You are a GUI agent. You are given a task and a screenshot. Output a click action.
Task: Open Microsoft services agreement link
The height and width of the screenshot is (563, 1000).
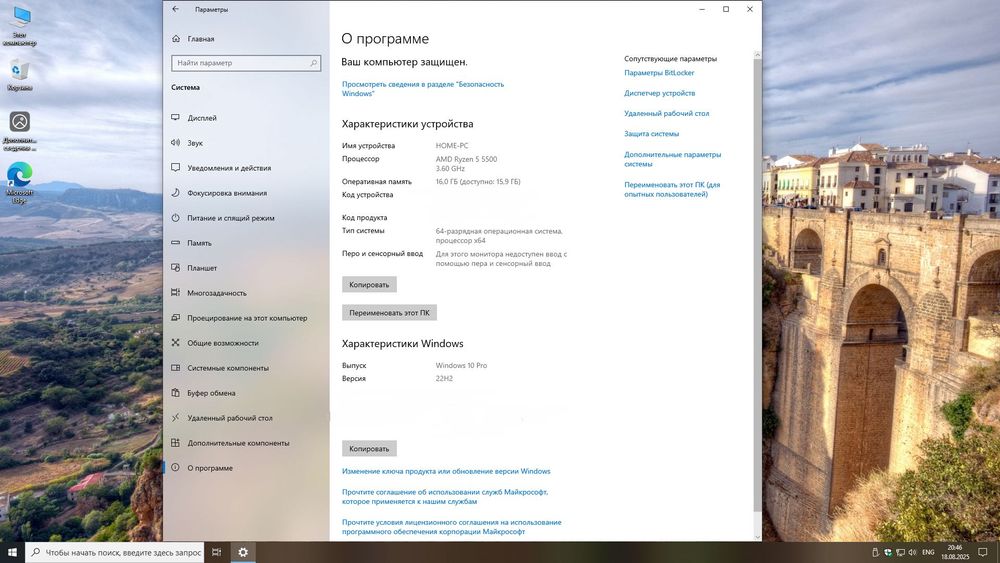(445, 497)
